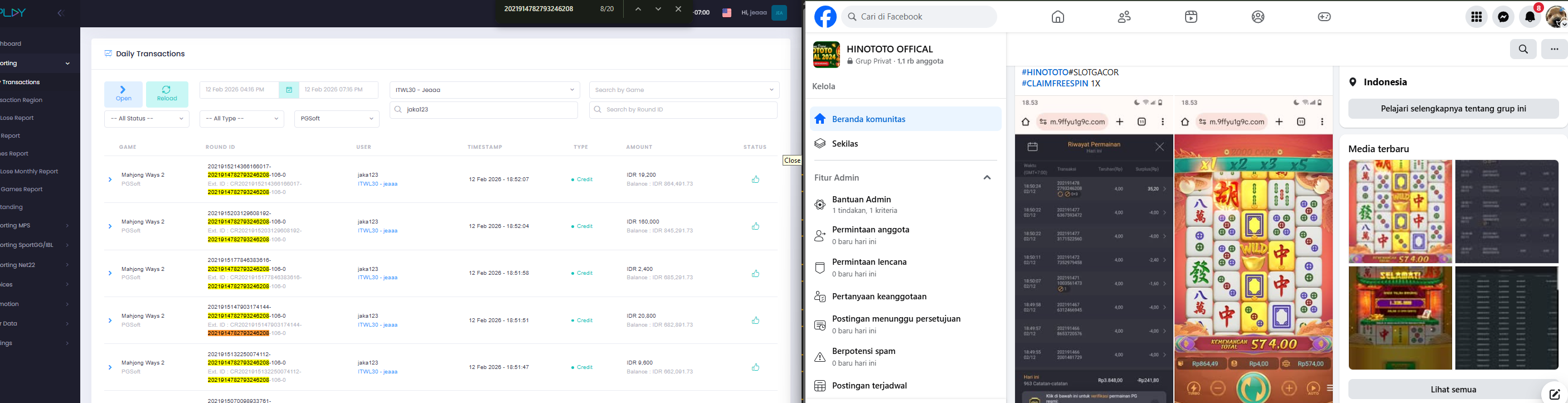Viewport: 1568px width, 403px height.
Task: Go to Facebook Home icon
Action: (1058, 17)
